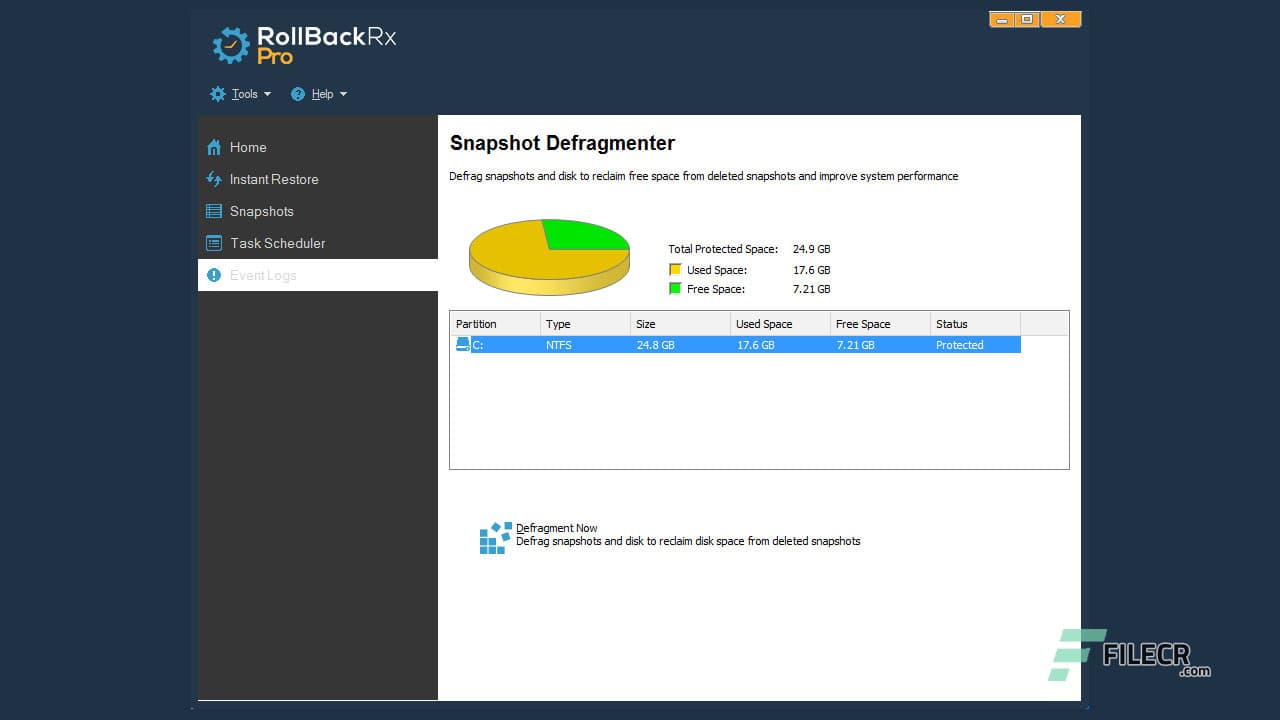Screen dimensions: 1280x720
Task: Switch to the Task Scheduler section
Action: [x=277, y=243]
